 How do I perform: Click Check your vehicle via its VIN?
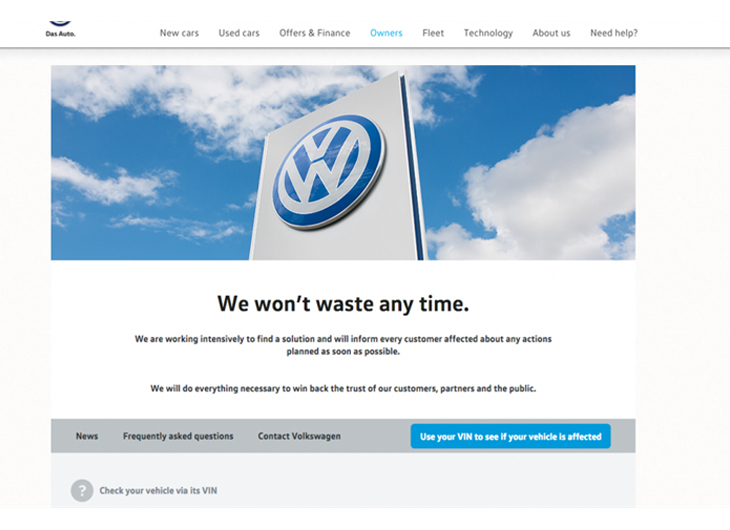(x=158, y=490)
